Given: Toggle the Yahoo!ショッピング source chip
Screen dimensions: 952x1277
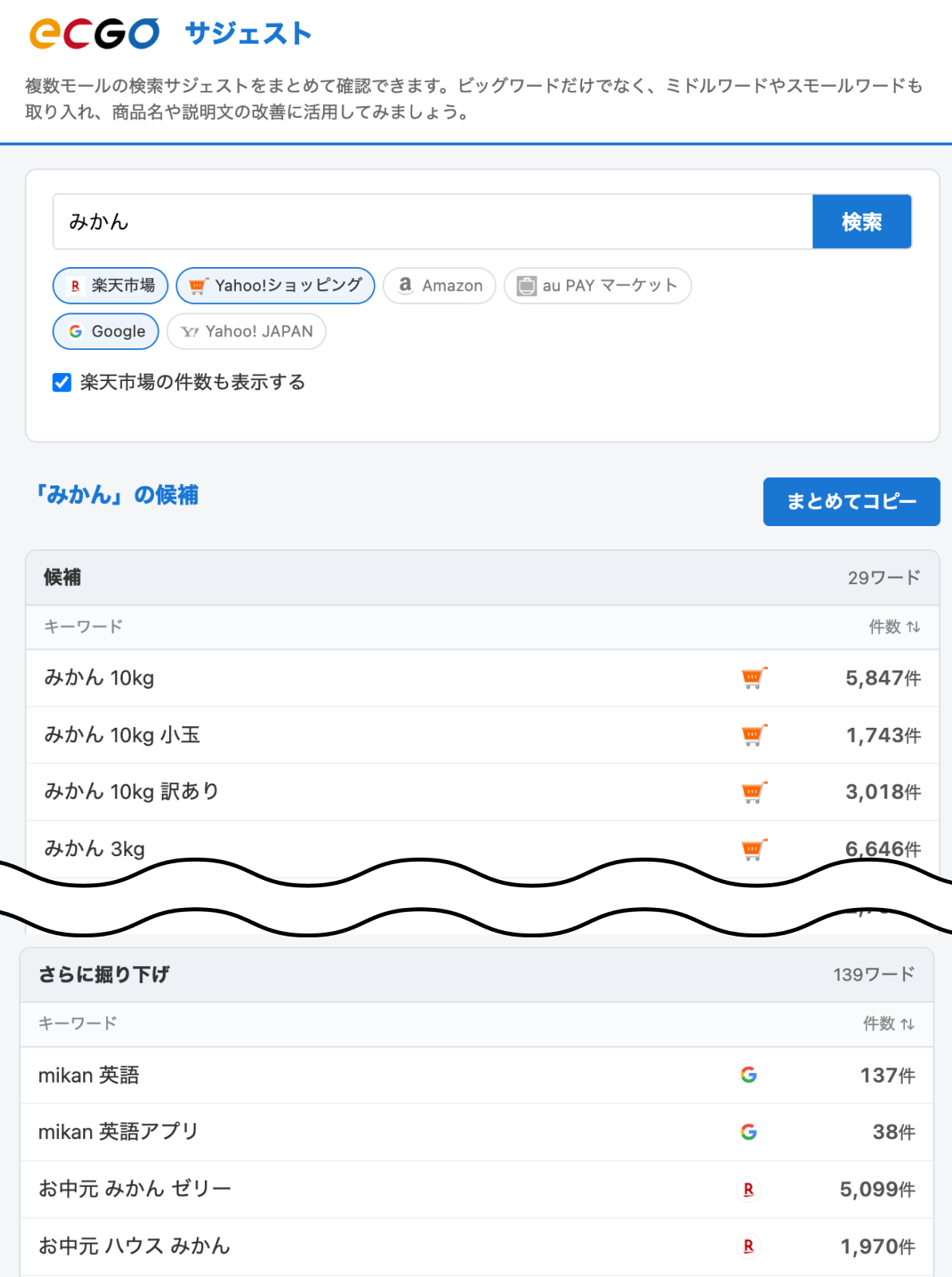Looking at the screenshot, I should point(275,285).
